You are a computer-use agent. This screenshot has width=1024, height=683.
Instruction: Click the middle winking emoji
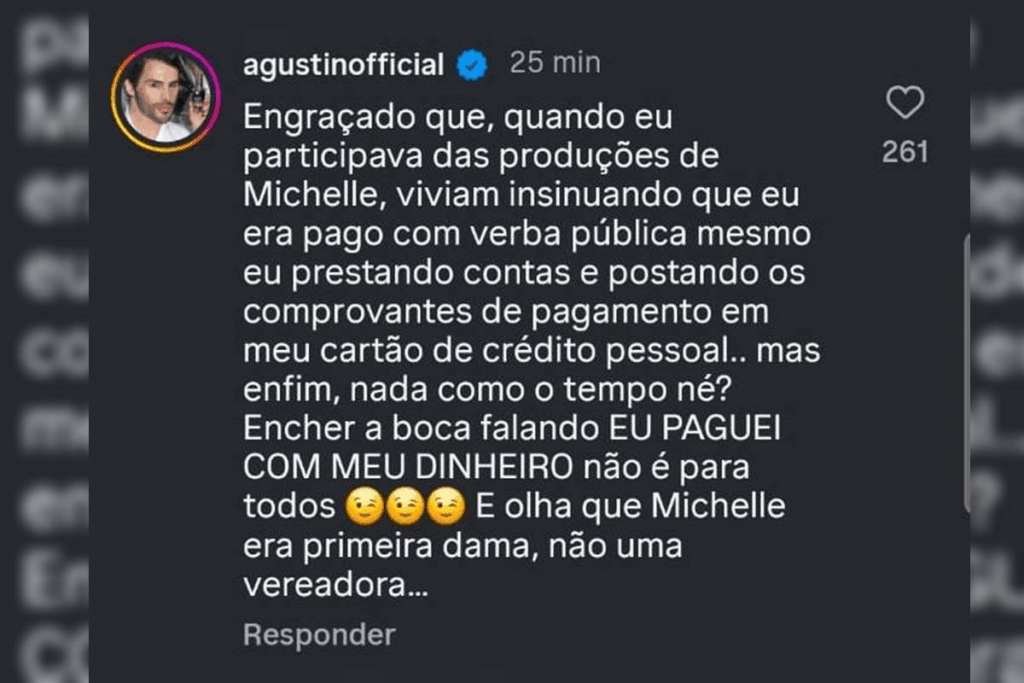(x=406, y=506)
